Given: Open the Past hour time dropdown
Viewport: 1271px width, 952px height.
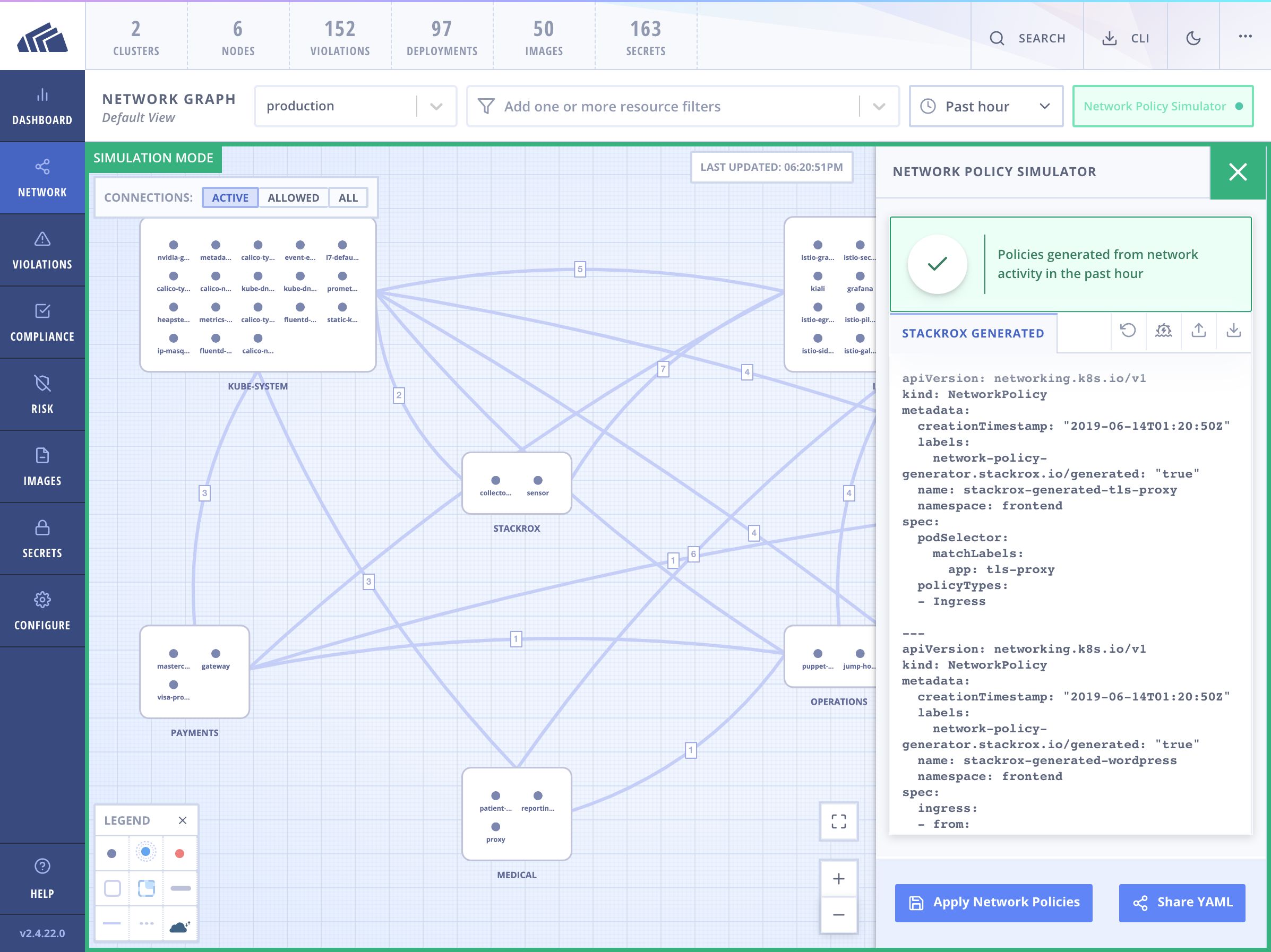Looking at the screenshot, I should click(x=986, y=106).
